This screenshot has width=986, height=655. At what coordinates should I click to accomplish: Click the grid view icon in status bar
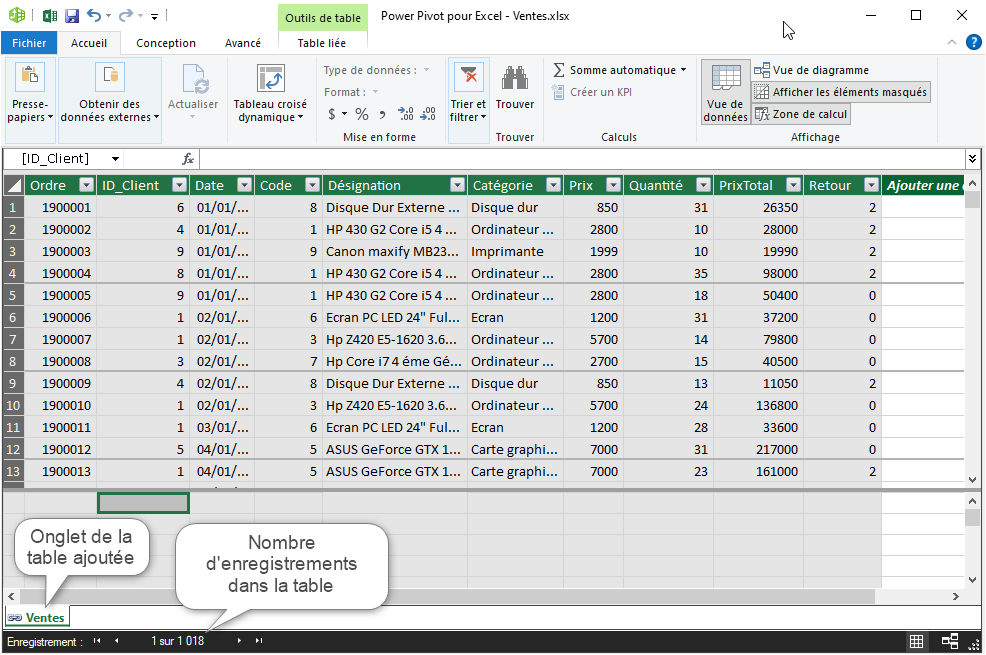pyautogui.click(x=916, y=641)
